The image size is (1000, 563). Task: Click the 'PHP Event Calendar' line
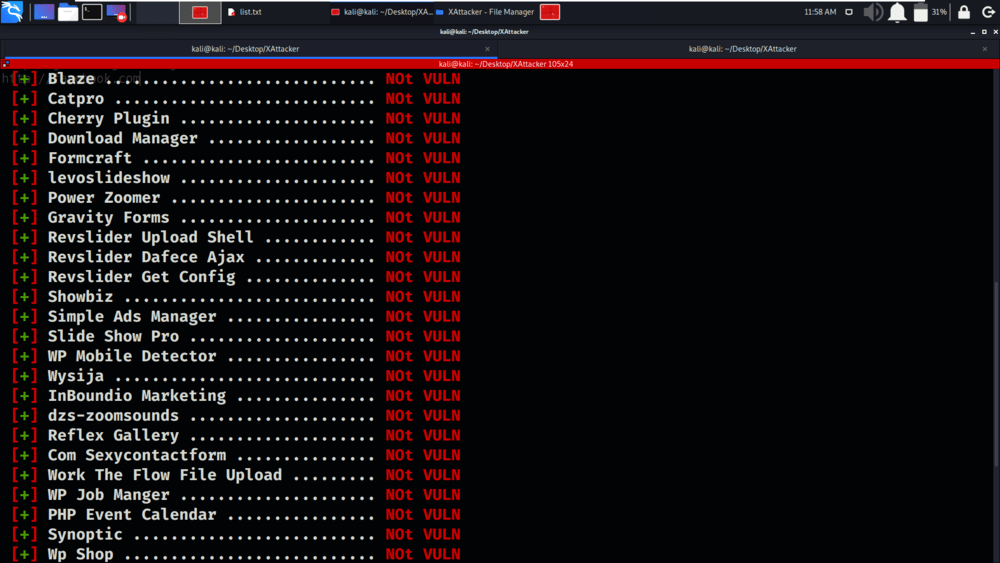pos(236,515)
